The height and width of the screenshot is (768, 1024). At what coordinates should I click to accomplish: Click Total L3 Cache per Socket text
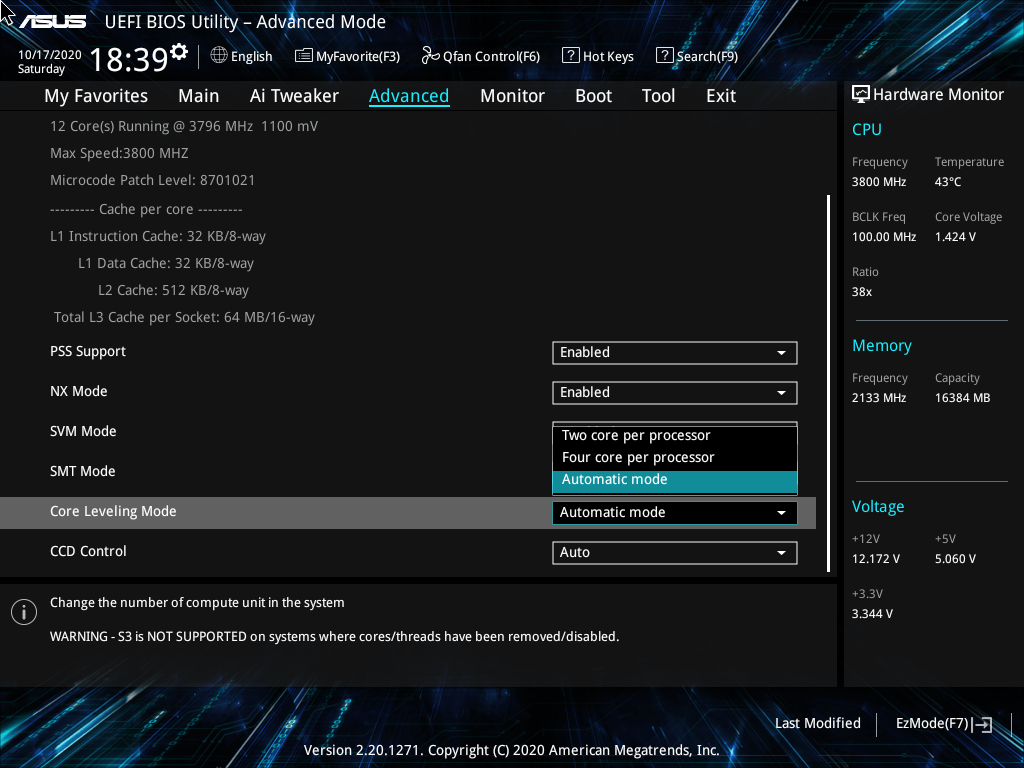(184, 317)
